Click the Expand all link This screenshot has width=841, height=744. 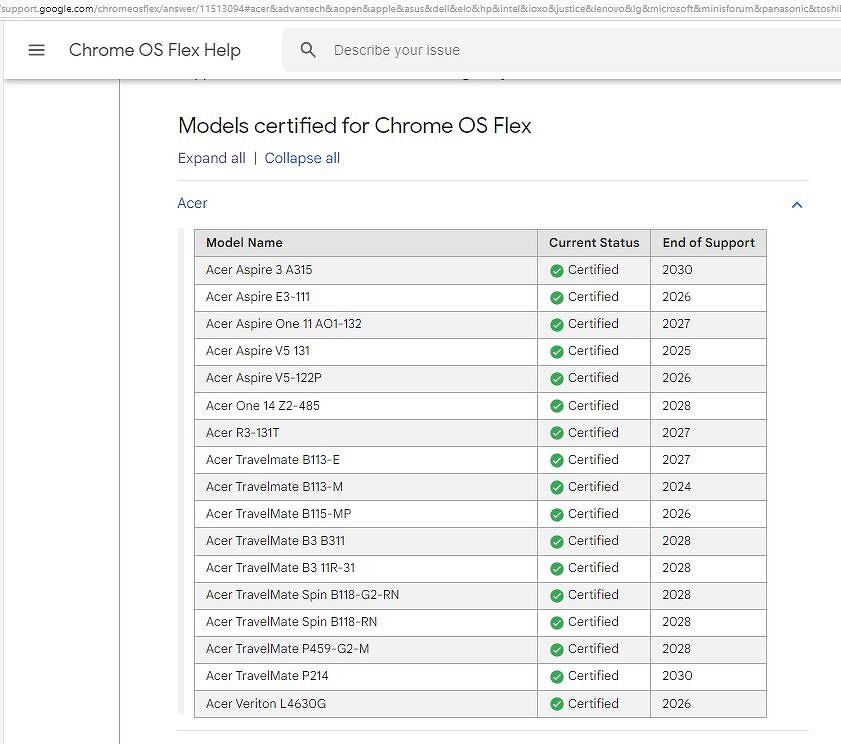211,158
